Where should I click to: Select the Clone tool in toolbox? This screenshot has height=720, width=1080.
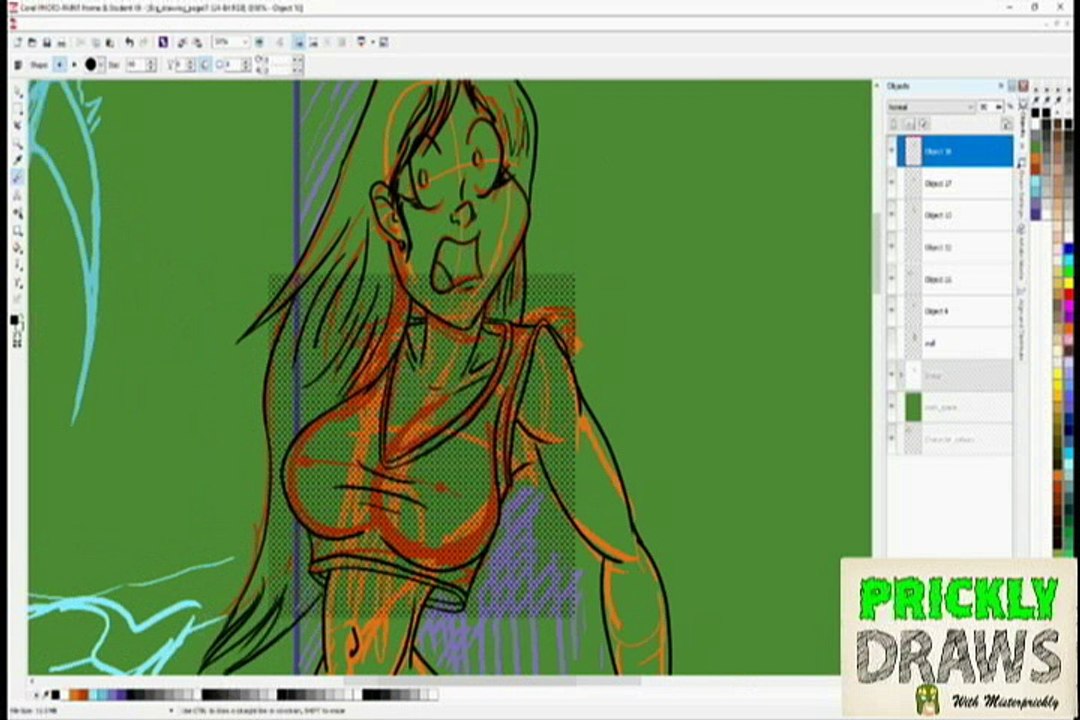[17, 214]
